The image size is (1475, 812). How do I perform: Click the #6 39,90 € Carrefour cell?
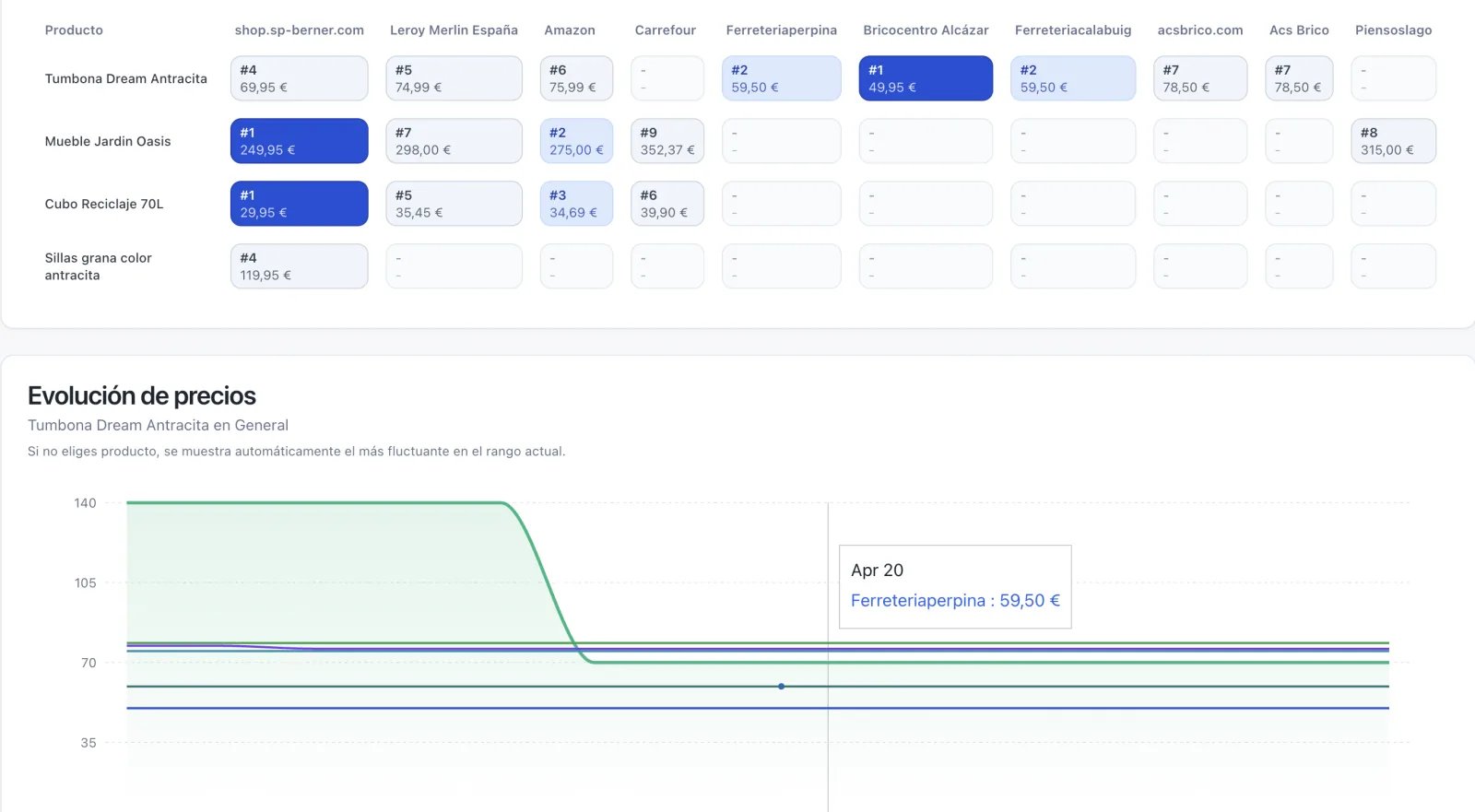tap(667, 204)
